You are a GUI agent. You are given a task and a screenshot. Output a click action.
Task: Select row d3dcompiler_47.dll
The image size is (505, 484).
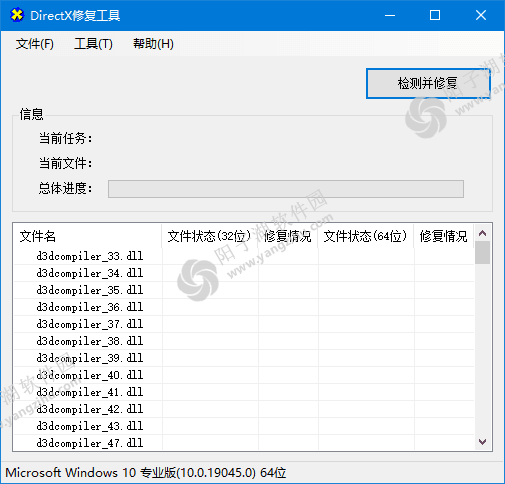(244, 443)
